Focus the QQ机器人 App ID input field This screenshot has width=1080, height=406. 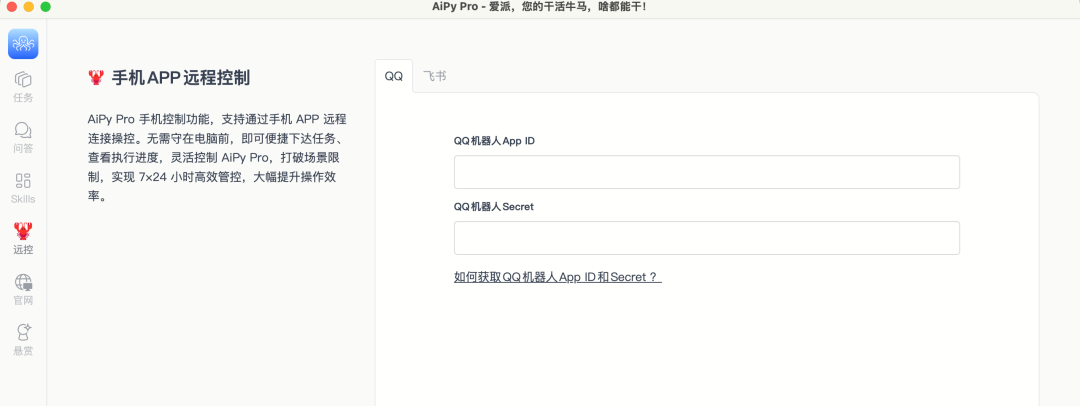706,172
